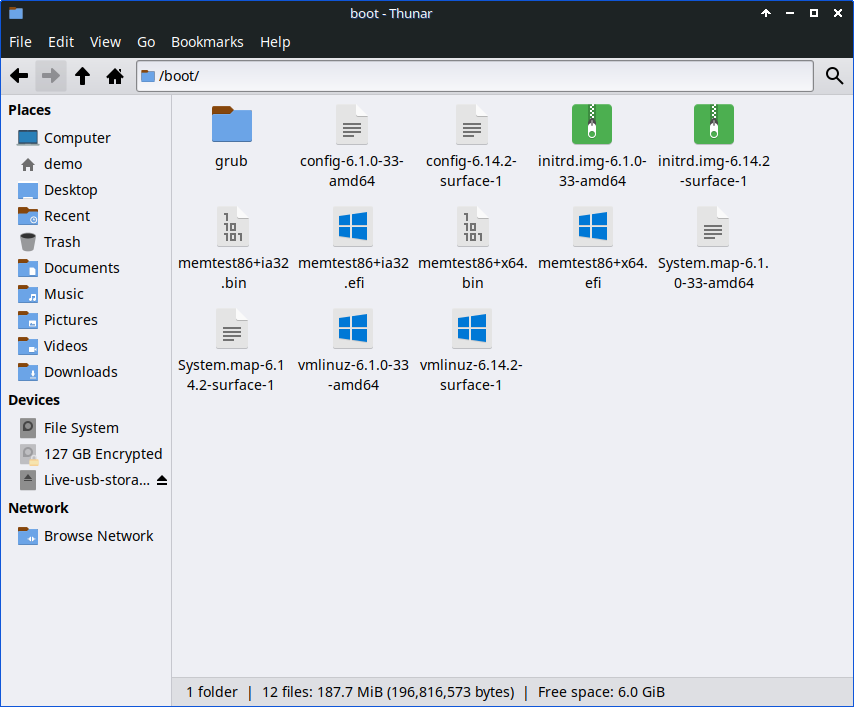Open Downloads in the sidebar
Image resolution: width=854 pixels, height=707 pixels.
[x=86, y=372]
